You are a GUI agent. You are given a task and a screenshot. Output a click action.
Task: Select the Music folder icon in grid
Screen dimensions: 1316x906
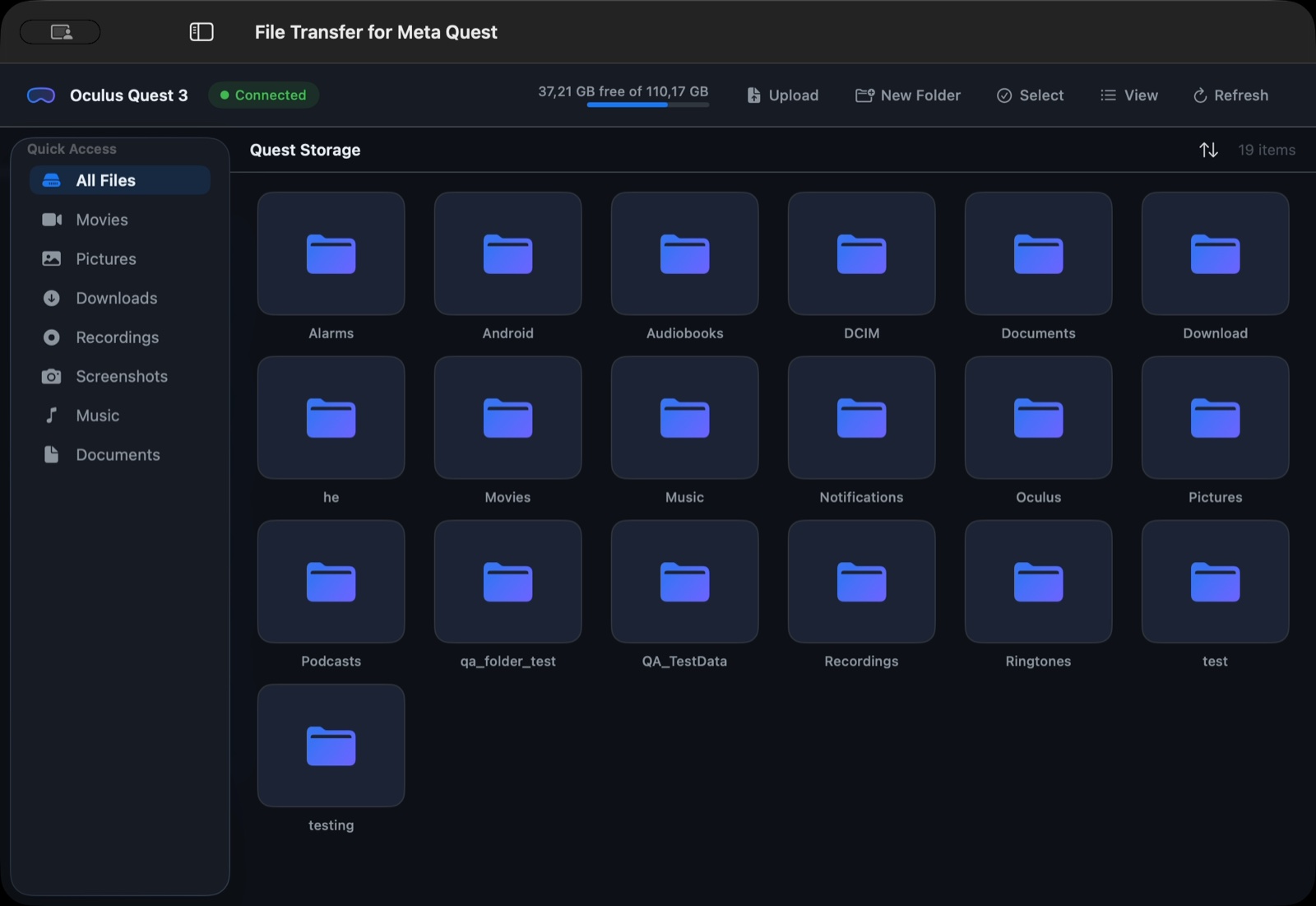click(684, 417)
